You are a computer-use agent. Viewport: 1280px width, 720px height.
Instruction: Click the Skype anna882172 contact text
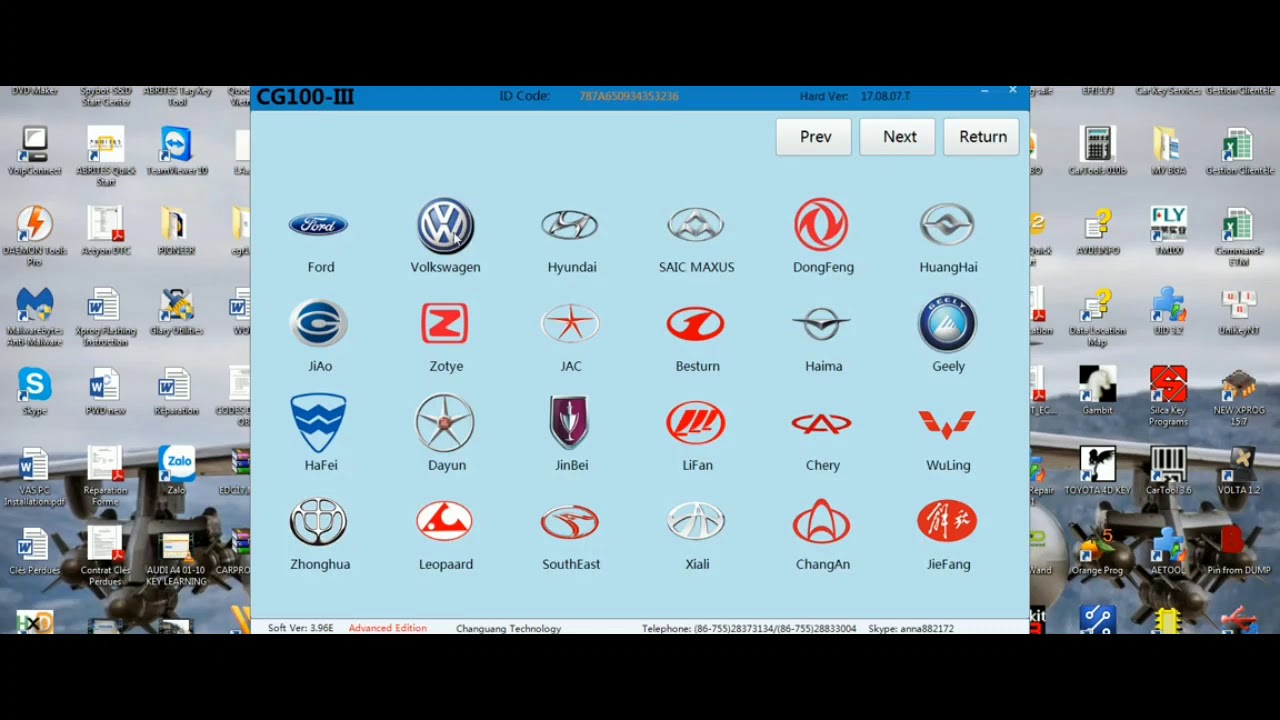point(911,628)
